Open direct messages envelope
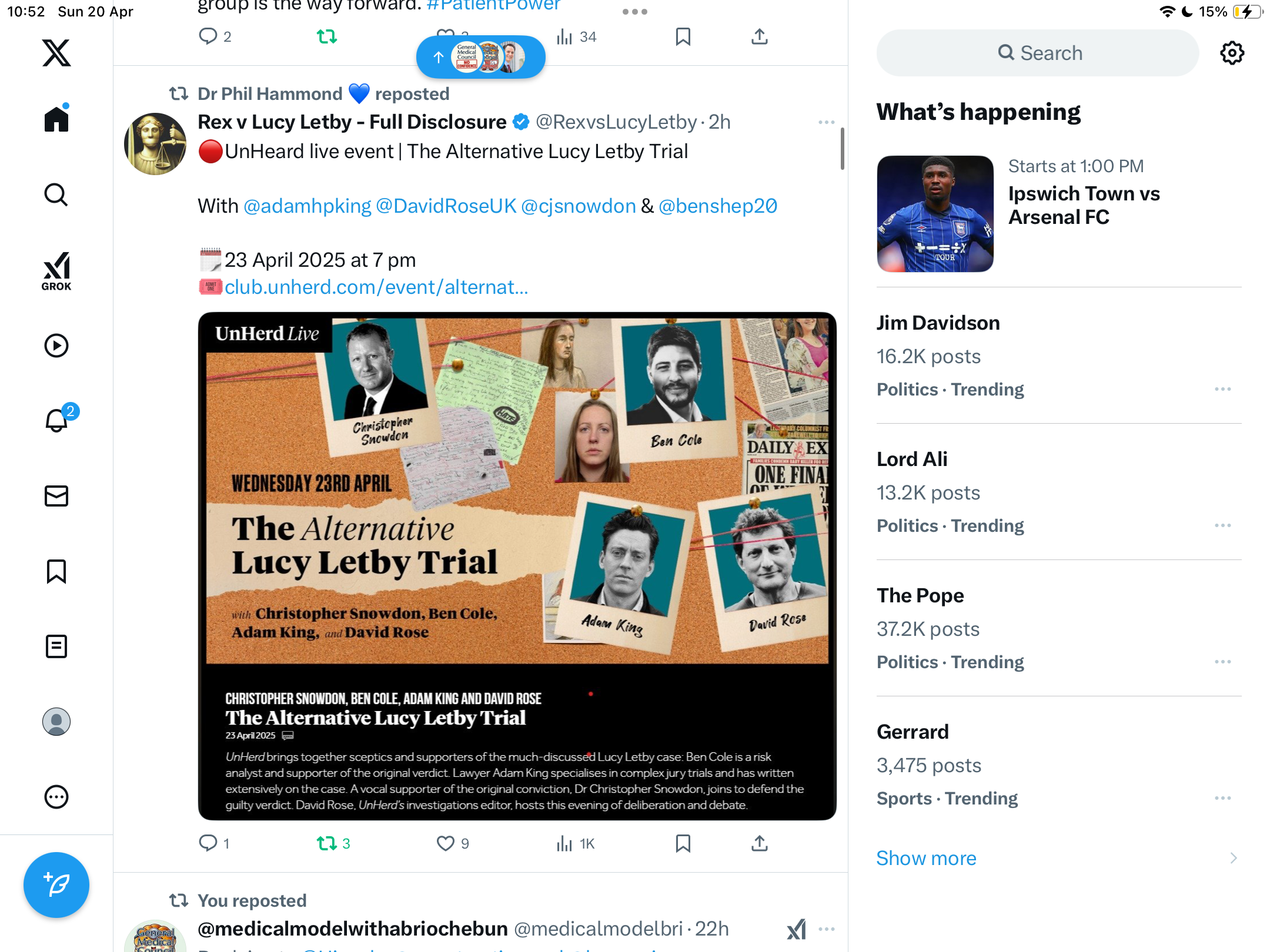 click(x=56, y=496)
